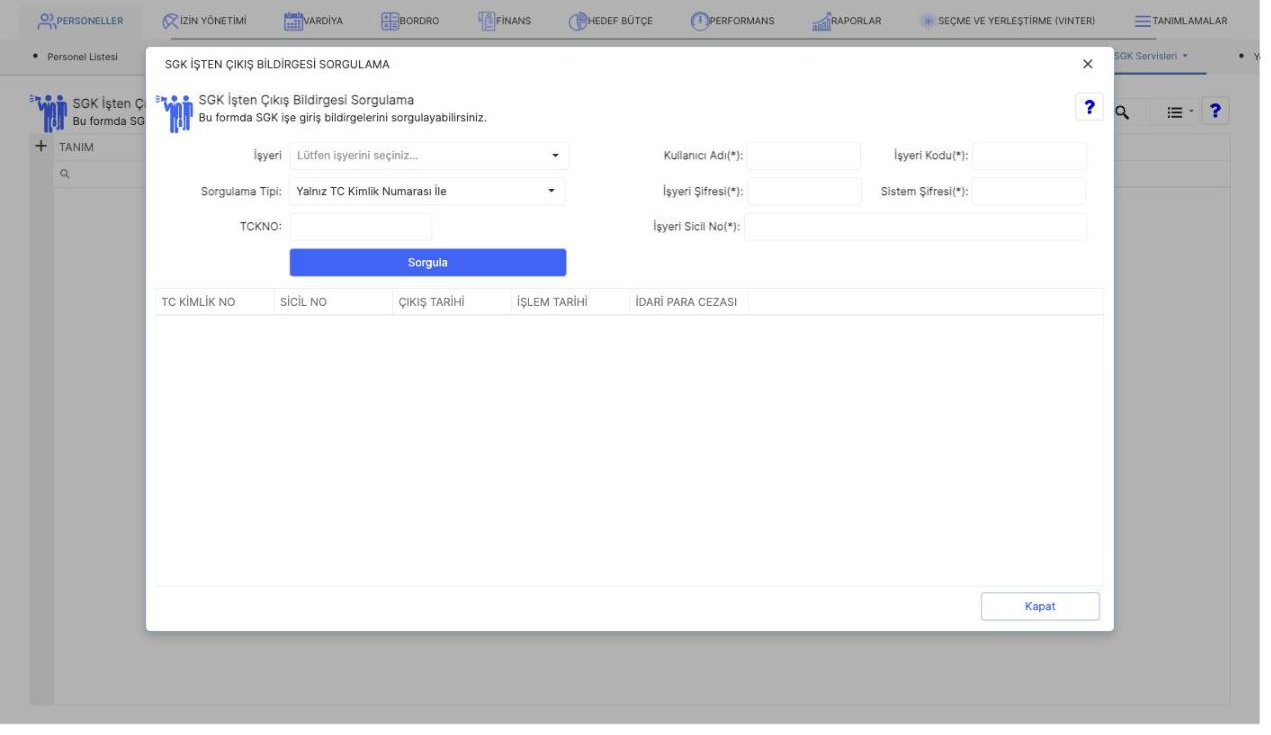Open the İşyeri selection dropdown

click(x=429, y=156)
